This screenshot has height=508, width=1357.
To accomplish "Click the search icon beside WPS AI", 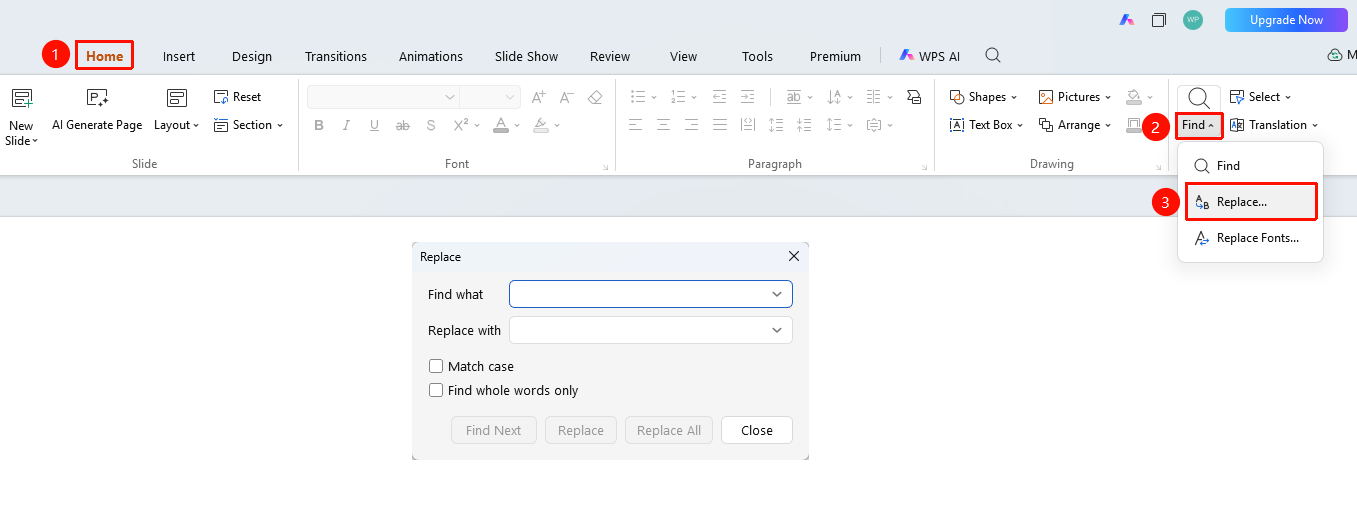I will pyautogui.click(x=993, y=55).
